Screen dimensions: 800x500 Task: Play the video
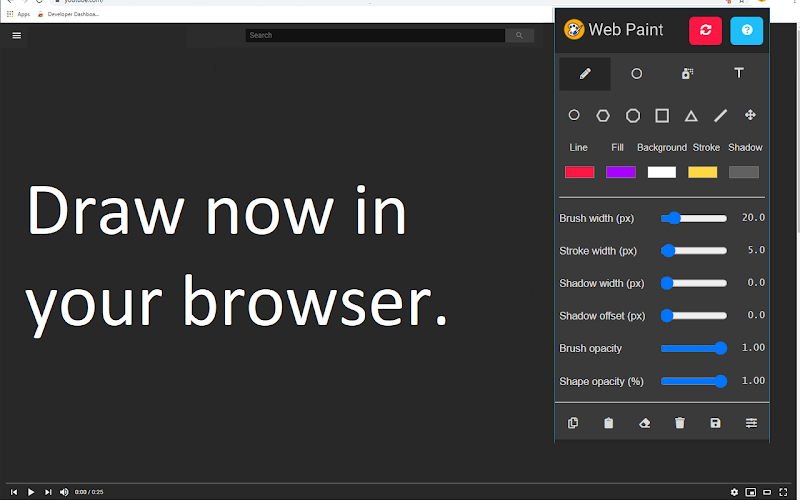31,492
